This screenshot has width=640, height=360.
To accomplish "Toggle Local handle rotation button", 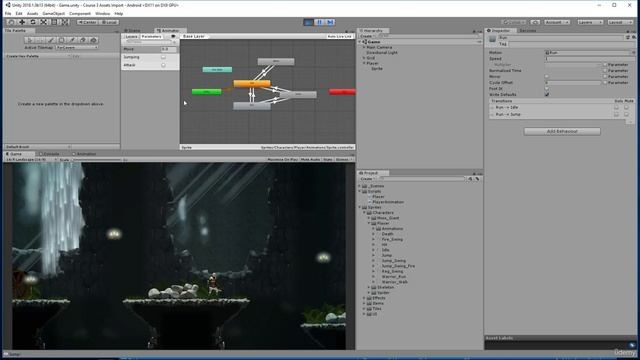I will [x=109, y=22].
